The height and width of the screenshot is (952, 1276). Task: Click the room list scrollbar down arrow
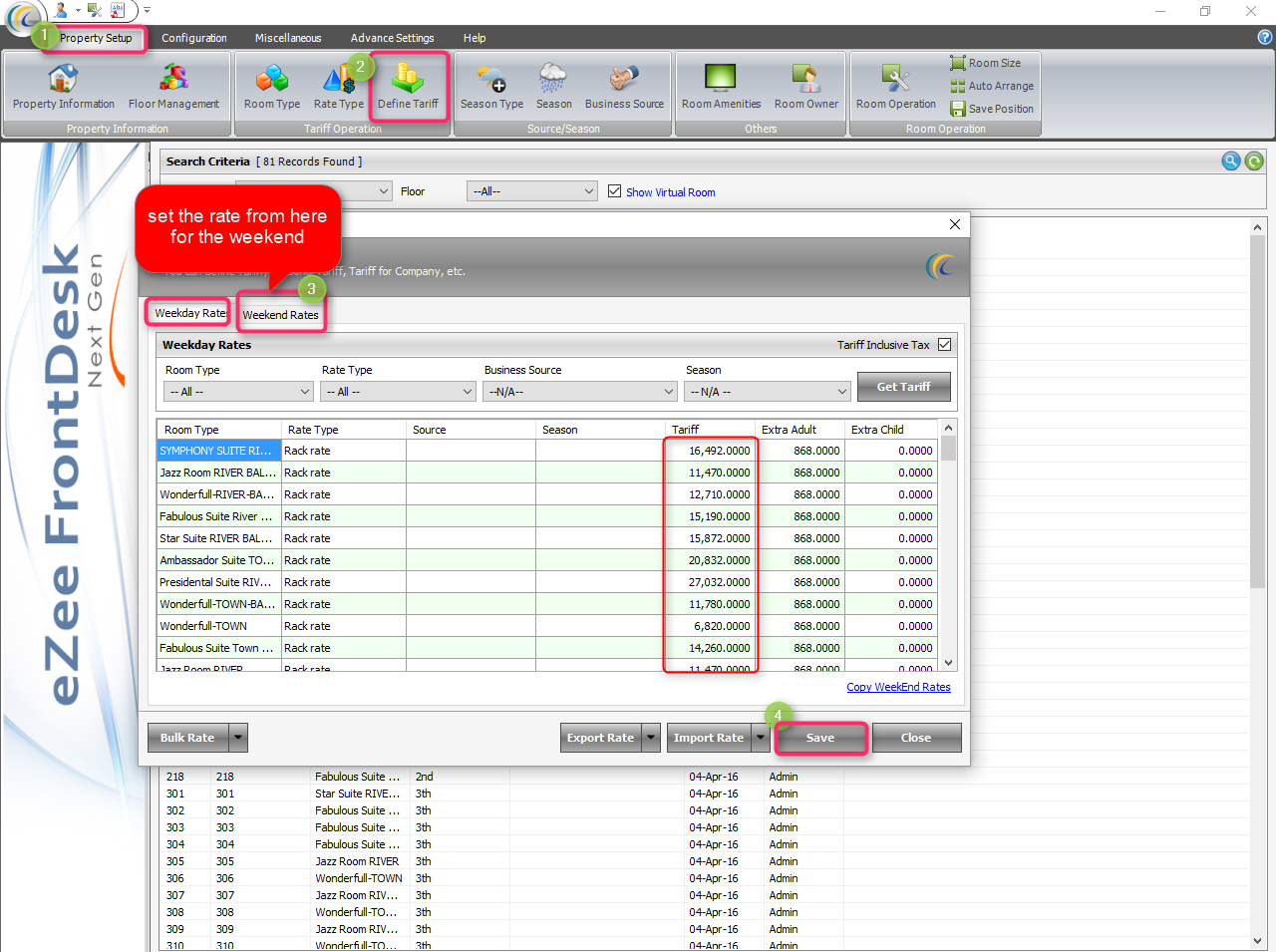tap(1257, 940)
